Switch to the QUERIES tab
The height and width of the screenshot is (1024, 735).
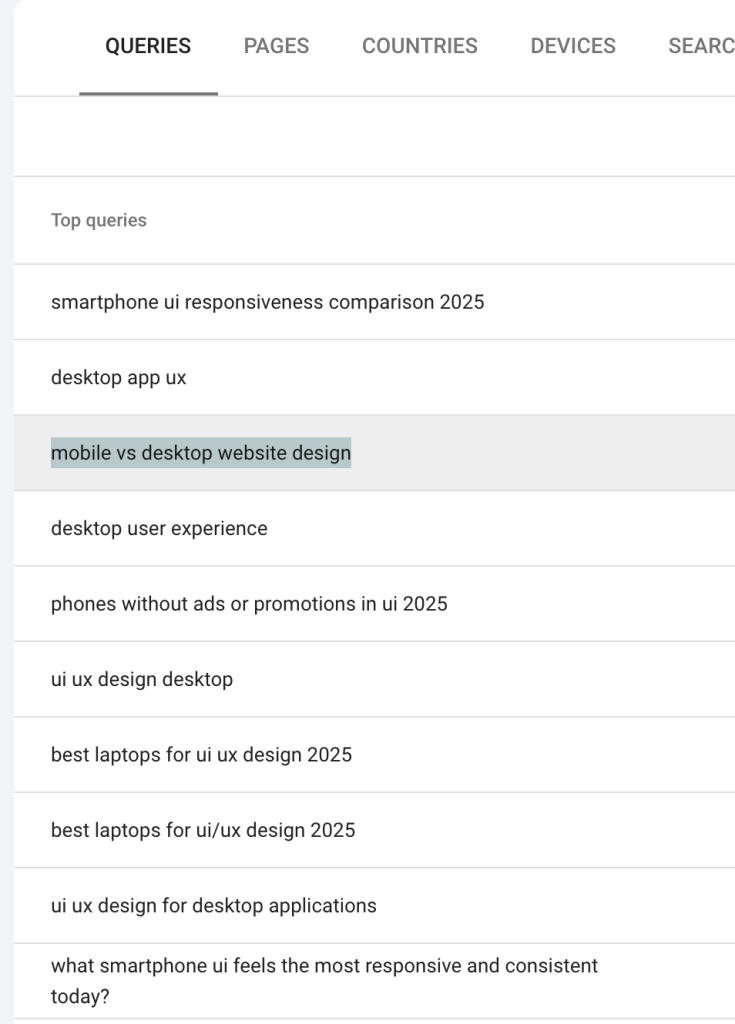tap(148, 46)
